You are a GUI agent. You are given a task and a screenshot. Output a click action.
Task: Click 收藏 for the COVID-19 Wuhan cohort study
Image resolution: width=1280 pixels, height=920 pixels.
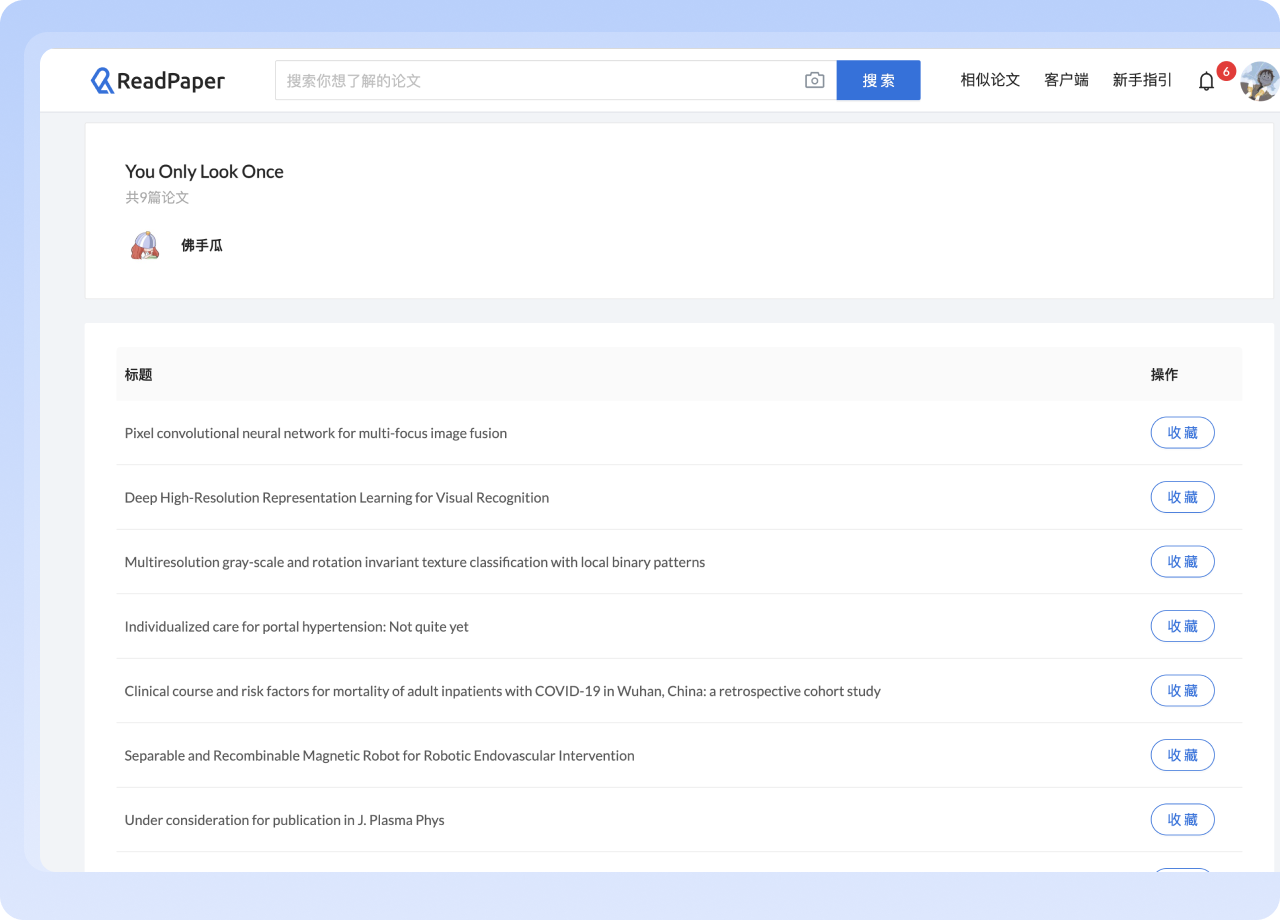(1182, 691)
